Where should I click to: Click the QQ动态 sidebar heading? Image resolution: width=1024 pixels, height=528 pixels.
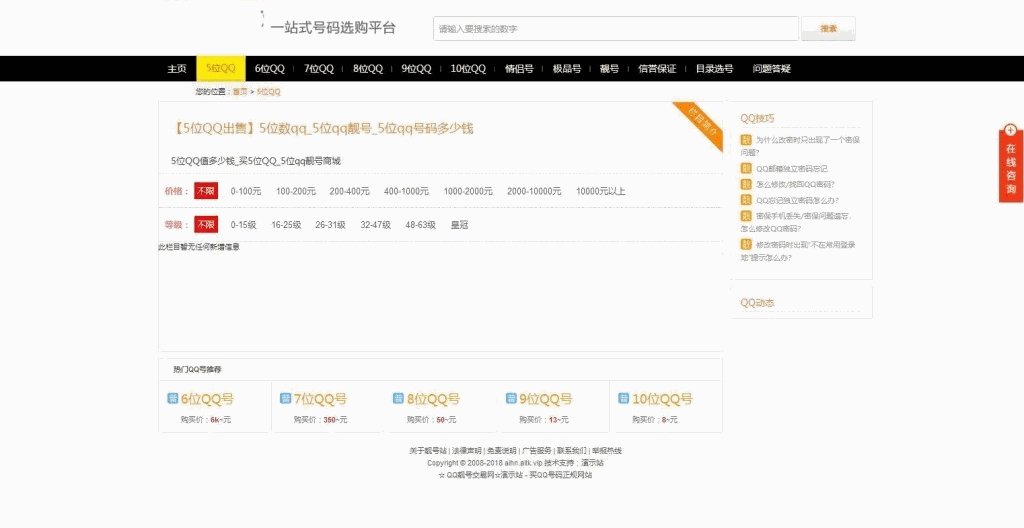pyautogui.click(x=757, y=303)
